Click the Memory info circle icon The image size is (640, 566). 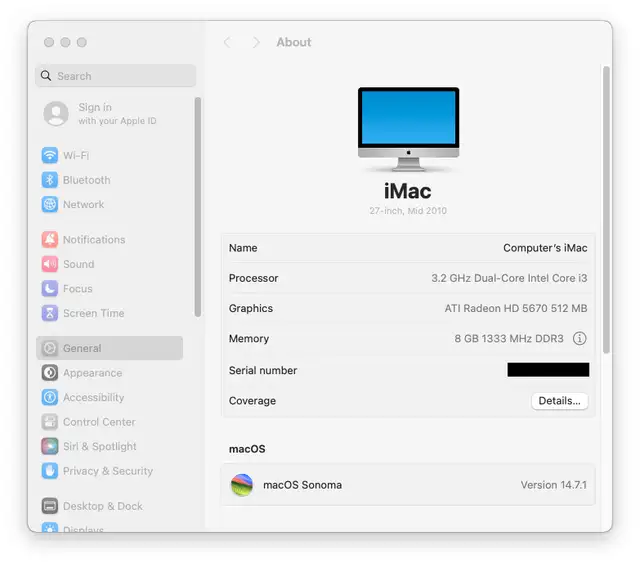580,339
